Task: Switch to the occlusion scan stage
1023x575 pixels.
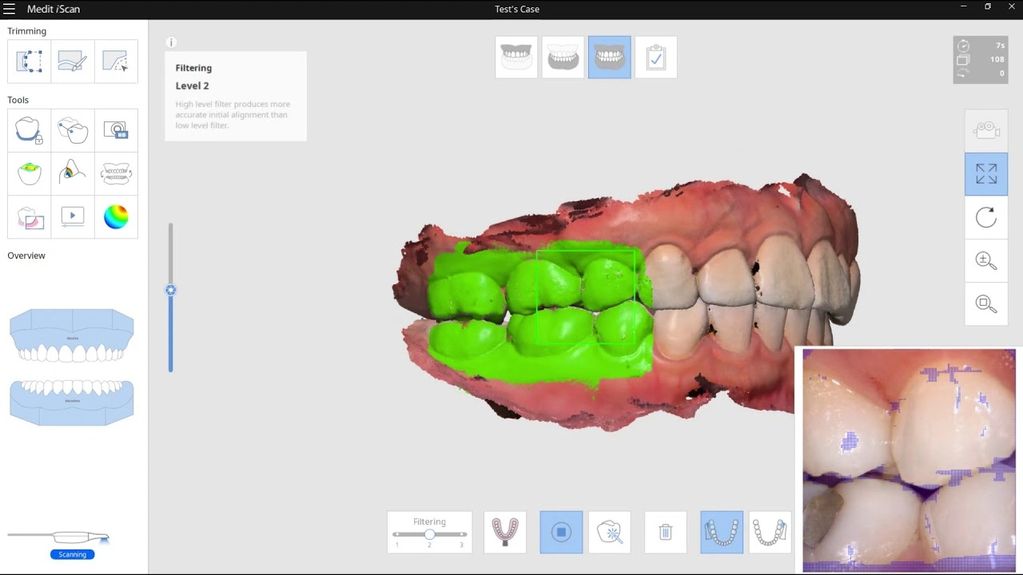Action: click(x=609, y=57)
